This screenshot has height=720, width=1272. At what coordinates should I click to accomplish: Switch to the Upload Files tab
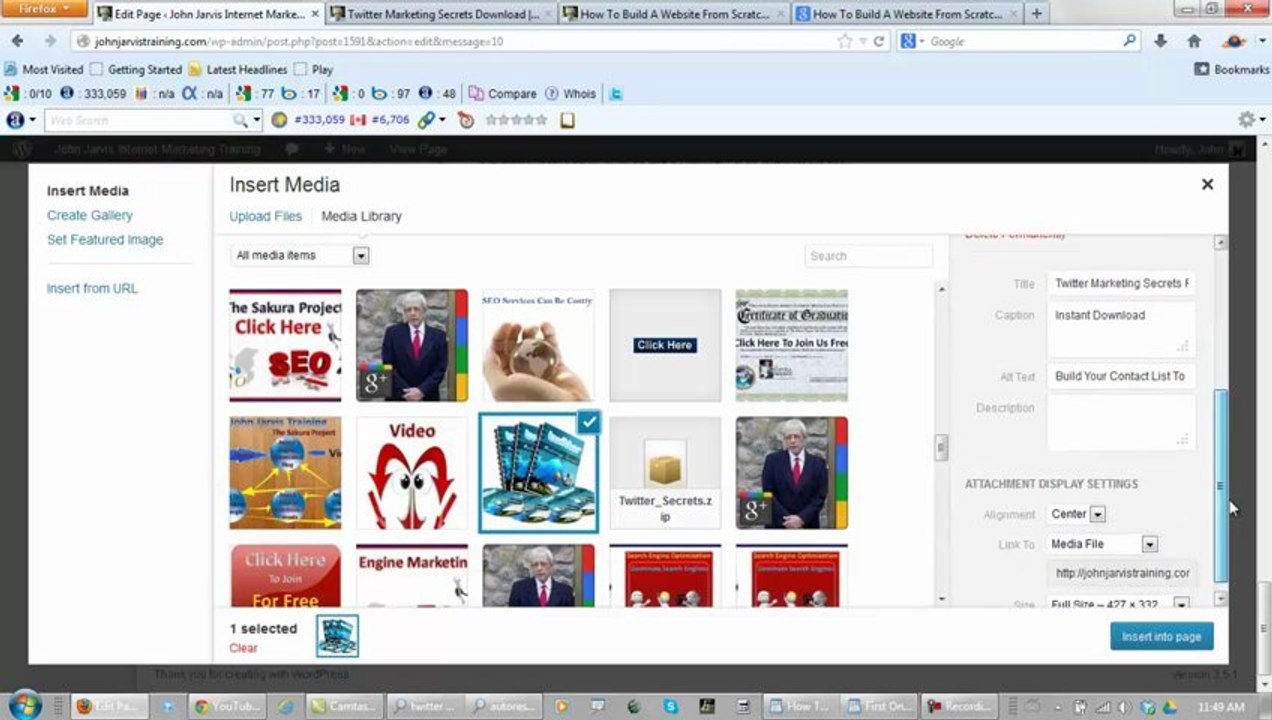tap(265, 216)
